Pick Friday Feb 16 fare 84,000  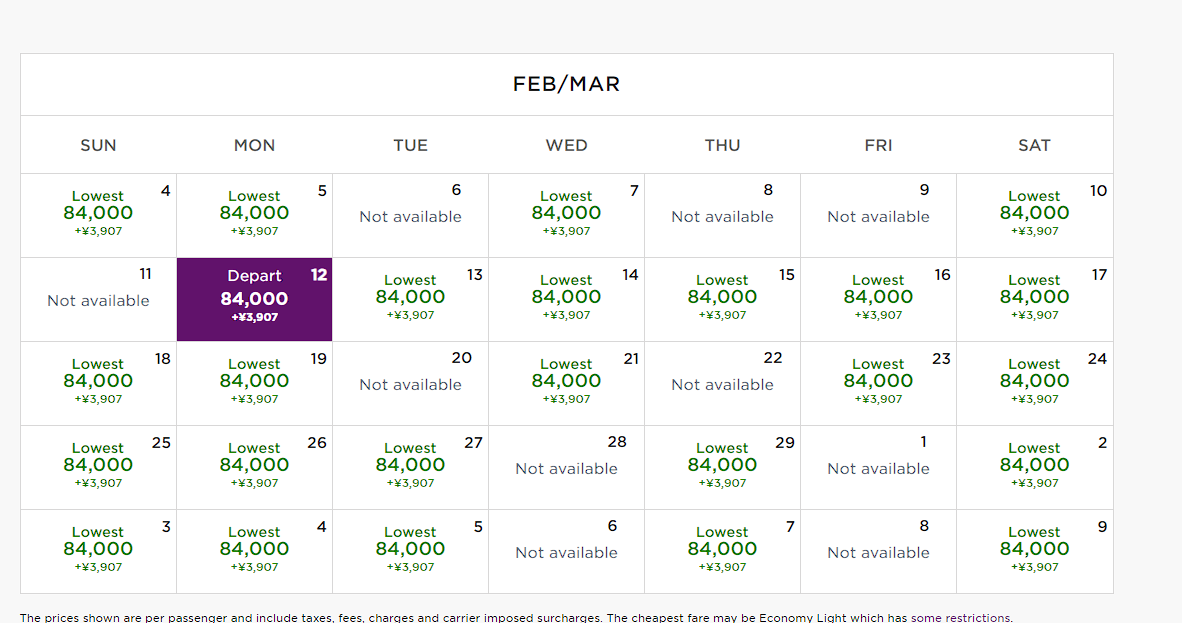[x=879, y=299]
